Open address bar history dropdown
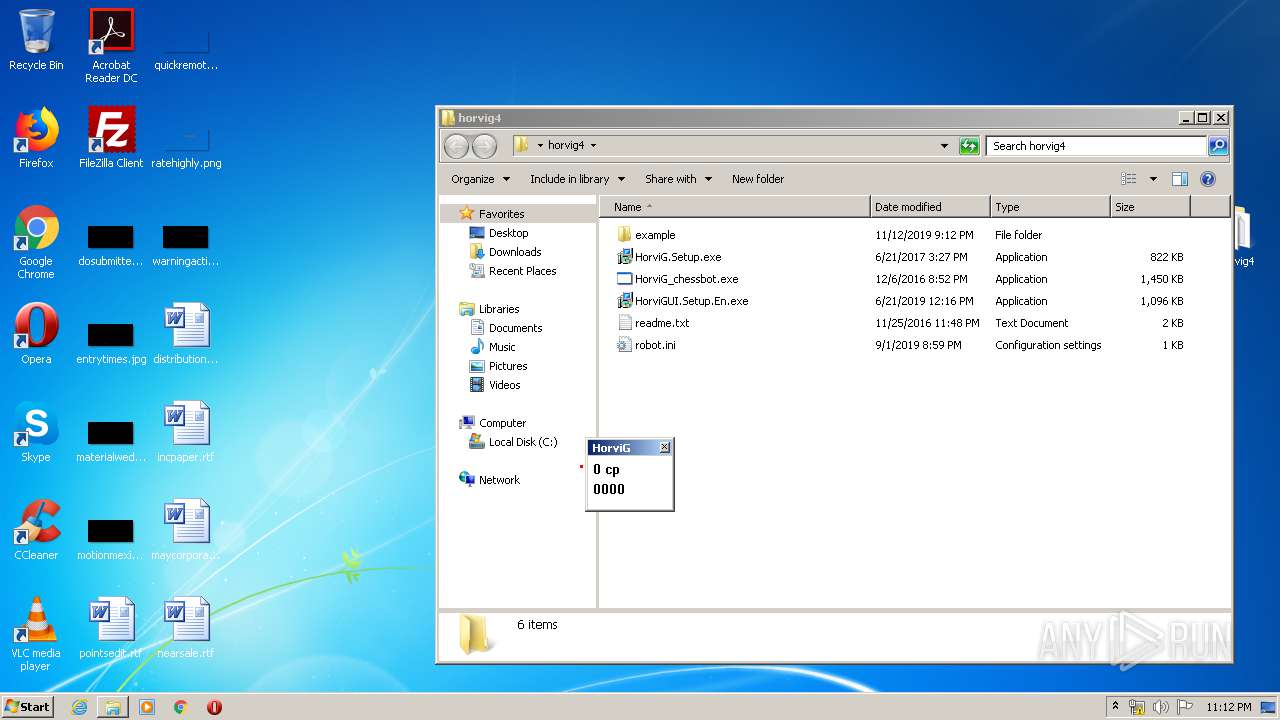 click(x=944, y=146)
